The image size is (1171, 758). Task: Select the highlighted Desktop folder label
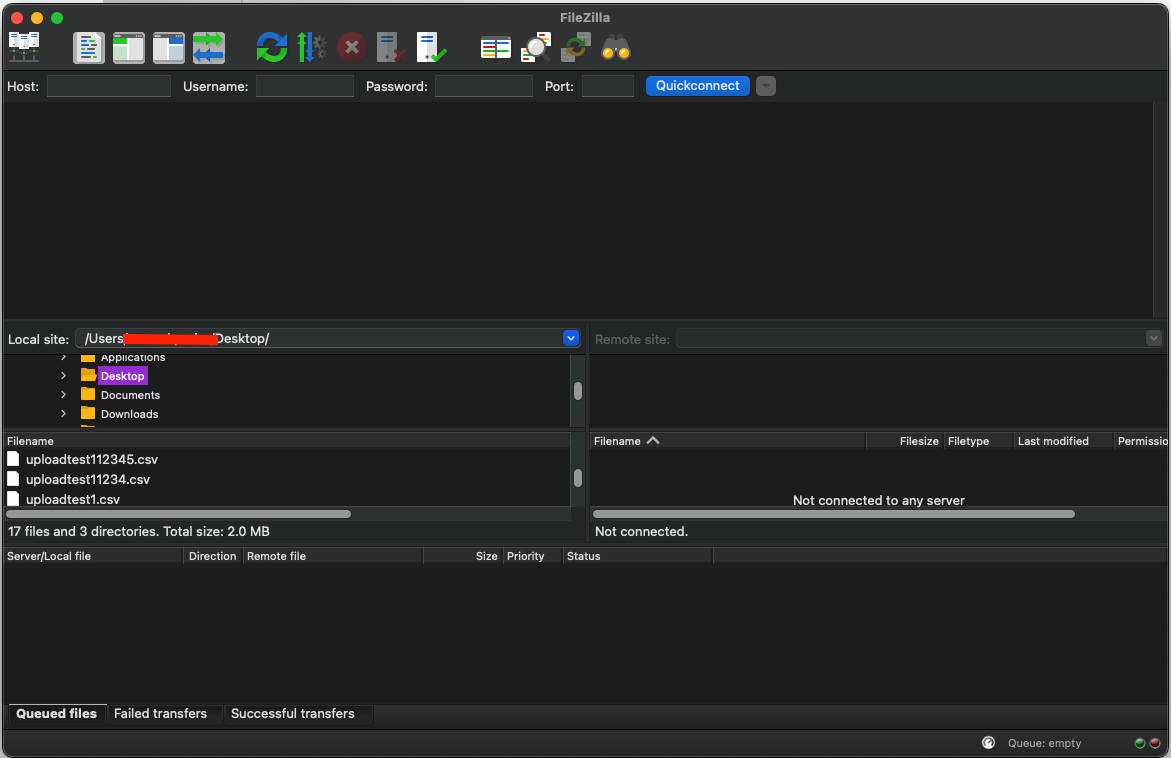122,376
